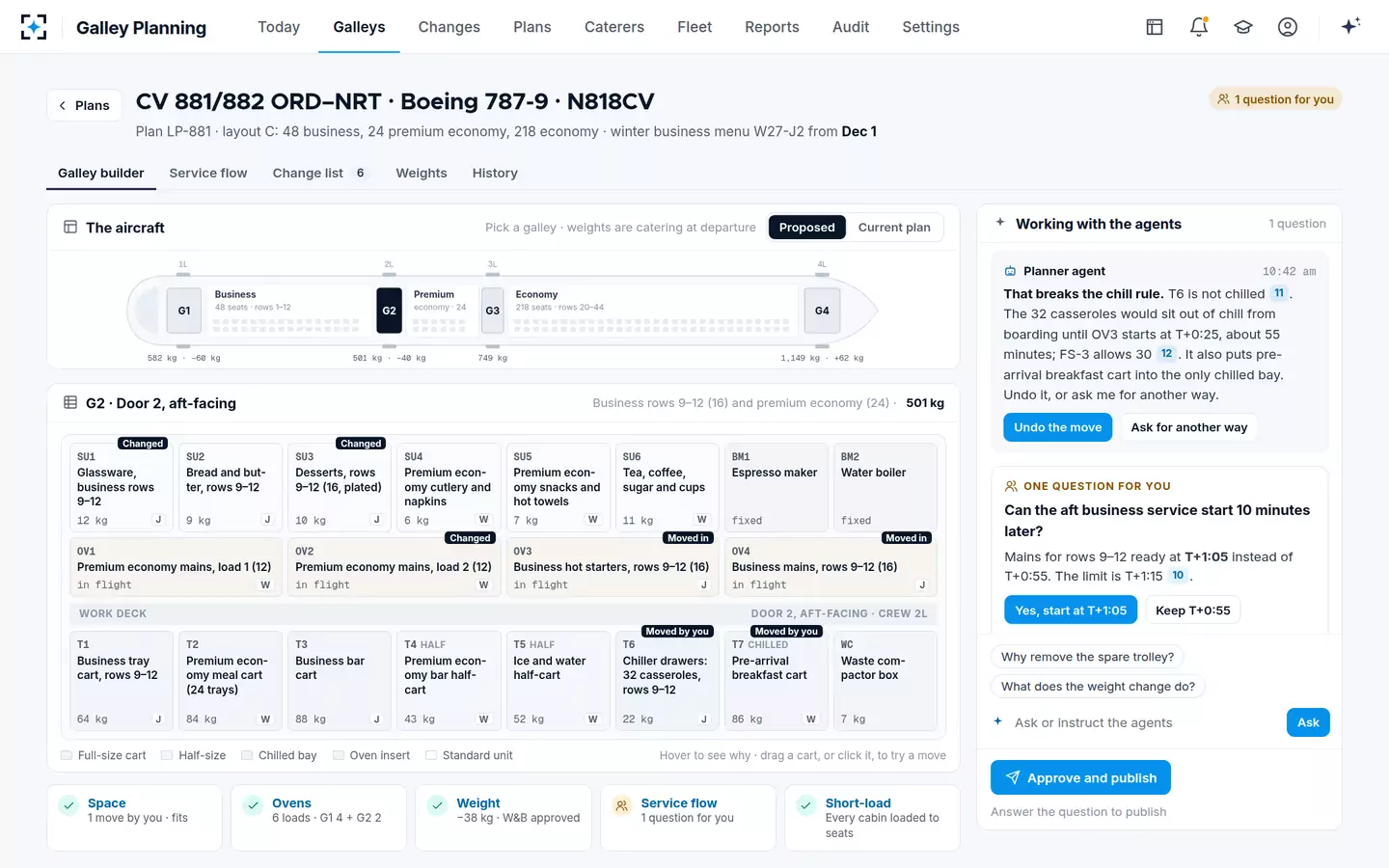Open the sparkle AI assistant icon
Screen dimensions: 1389x868
click(1350, 26)
